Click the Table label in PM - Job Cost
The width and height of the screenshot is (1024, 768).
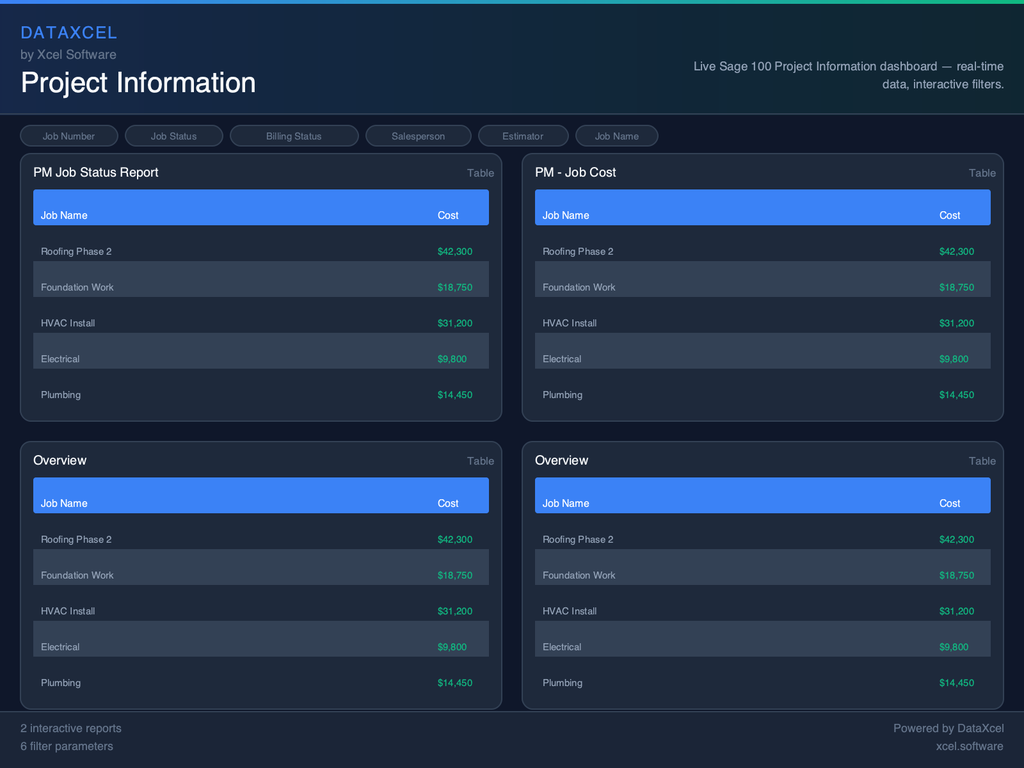[982, 173]
